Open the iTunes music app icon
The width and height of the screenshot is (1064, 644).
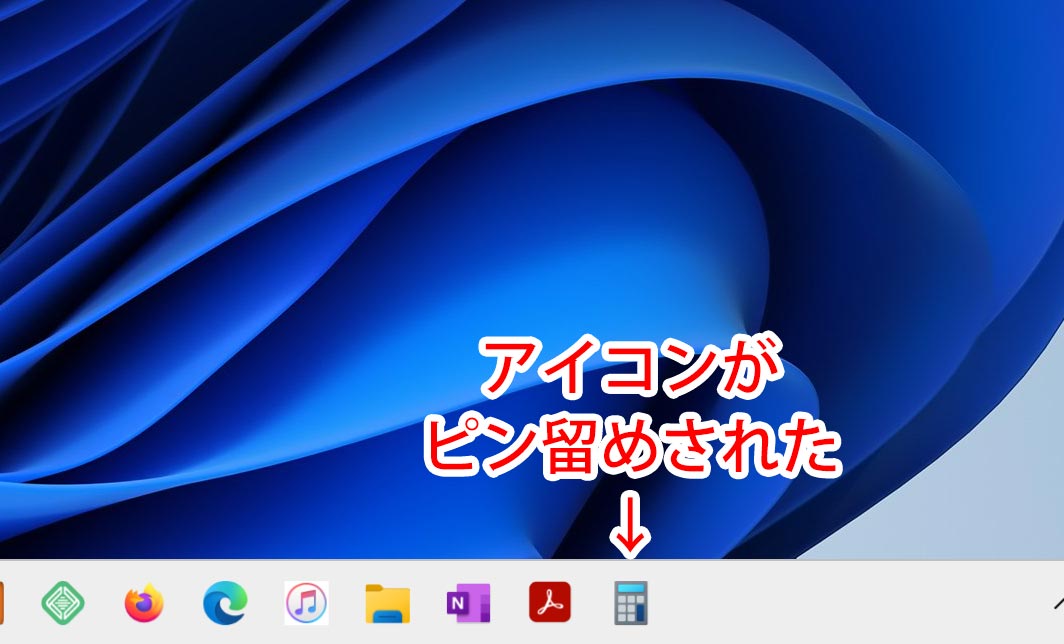tap(306, 603)
